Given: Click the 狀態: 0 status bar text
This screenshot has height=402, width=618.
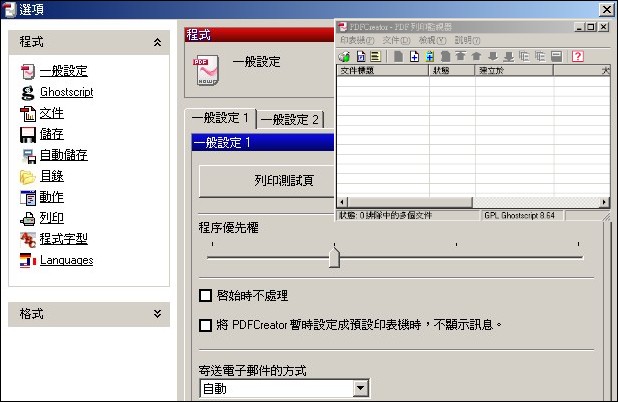Looking at the screenshot, I should [385, 216].
